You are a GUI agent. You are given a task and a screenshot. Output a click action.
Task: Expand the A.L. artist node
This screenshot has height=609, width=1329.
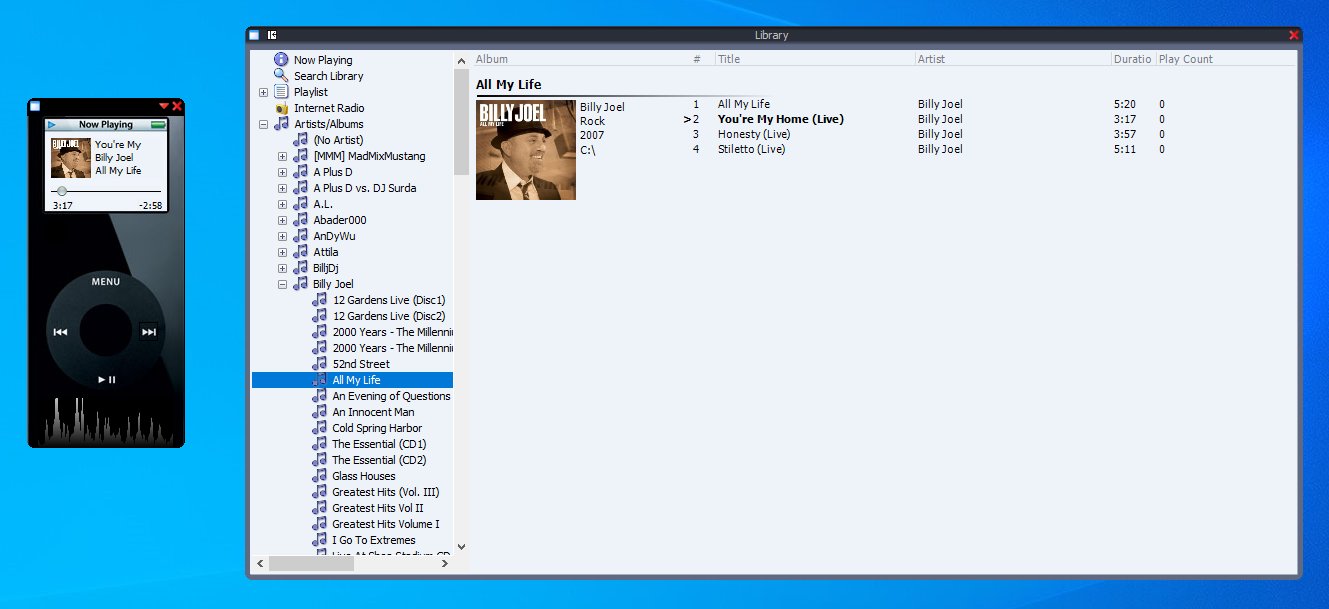tap(282, 204)
